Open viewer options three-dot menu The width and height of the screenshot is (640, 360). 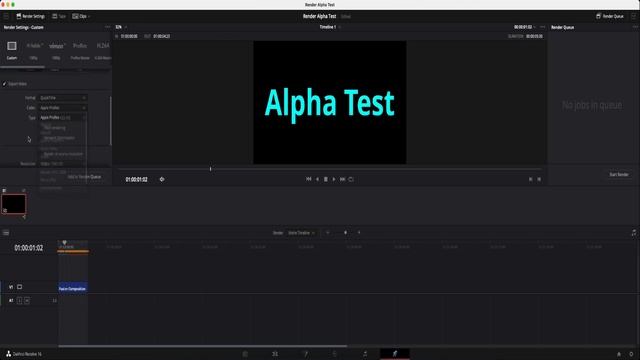pyautogui.click(x=542, y=27)
